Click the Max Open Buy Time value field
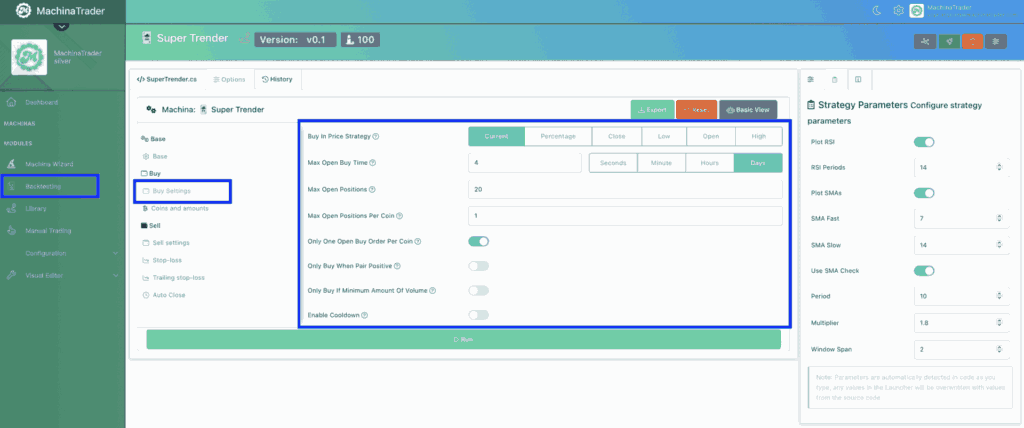1024x428 pixels. coord(524,163)
